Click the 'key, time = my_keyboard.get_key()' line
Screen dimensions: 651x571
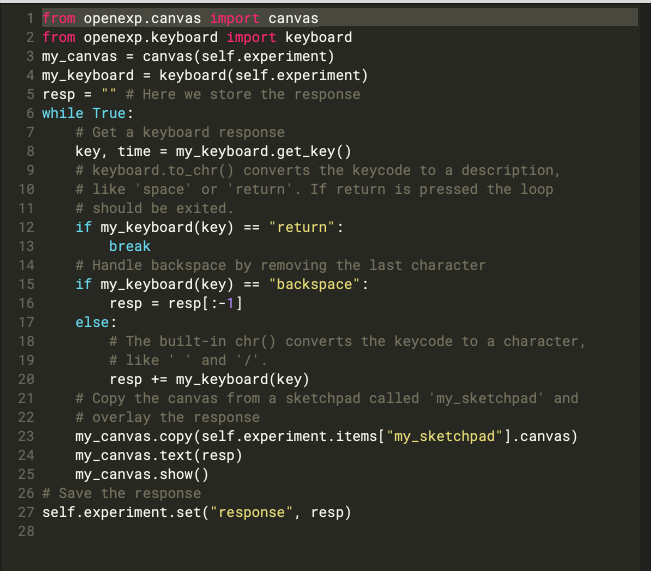[x=213, y=152]
